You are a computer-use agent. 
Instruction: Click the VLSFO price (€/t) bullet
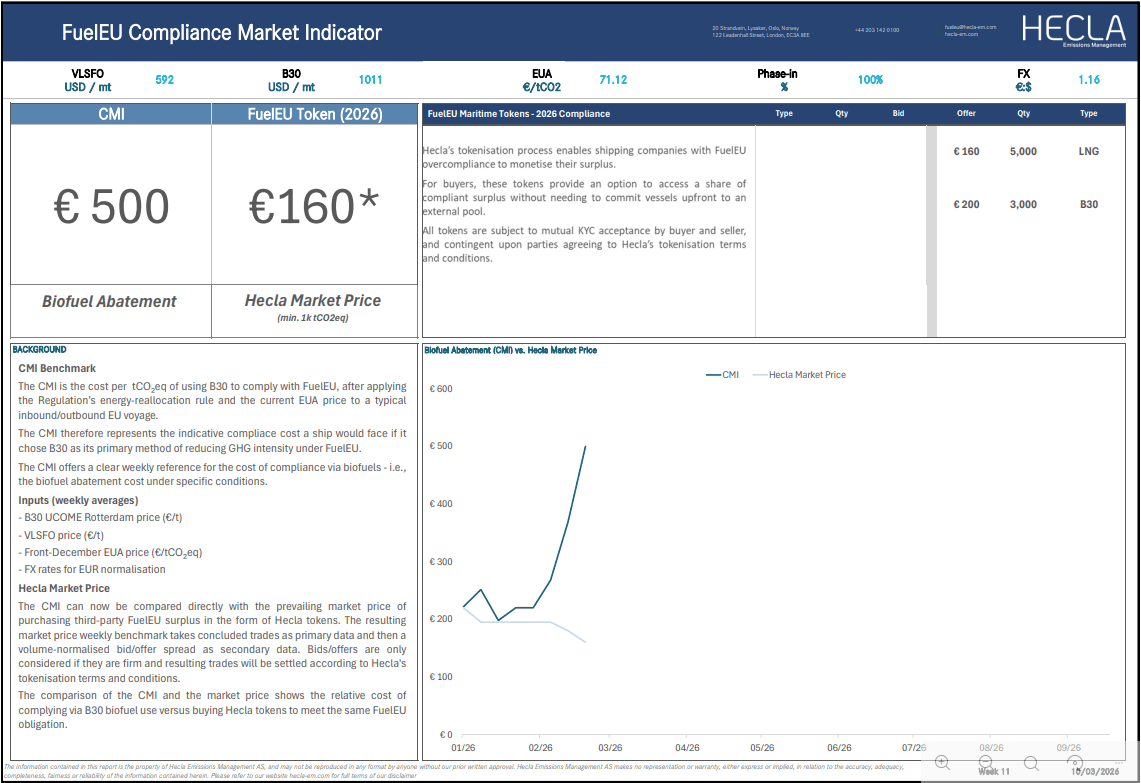[x=61, y=535]
